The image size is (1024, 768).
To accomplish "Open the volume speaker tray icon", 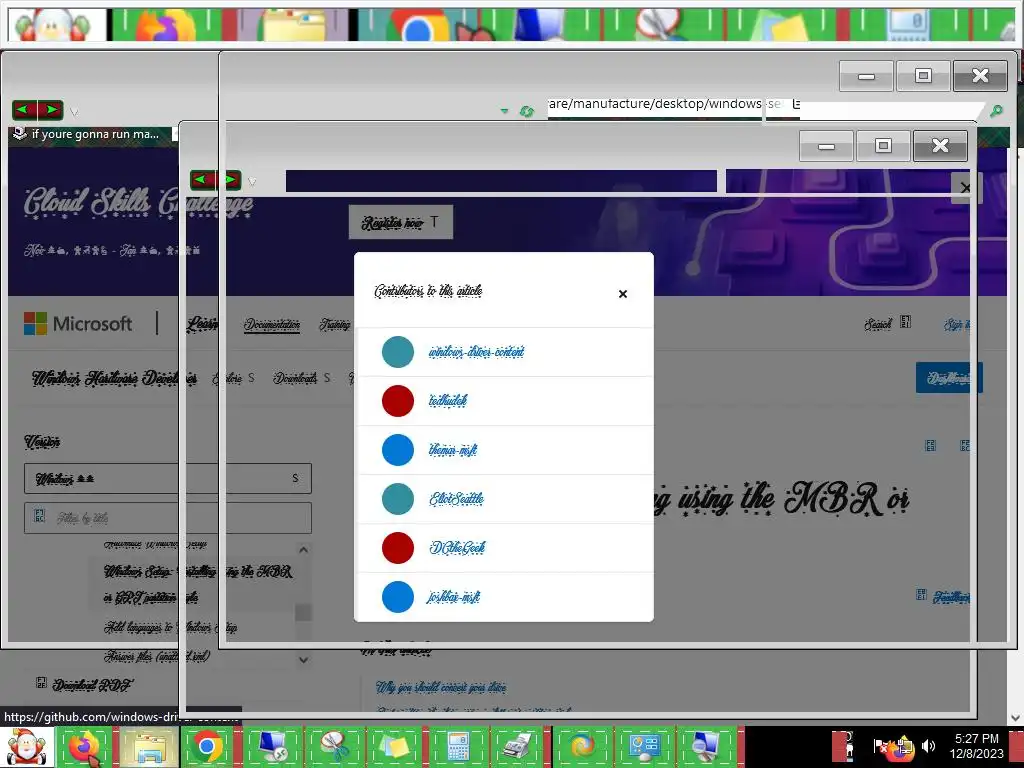I will tap(929, 746).
